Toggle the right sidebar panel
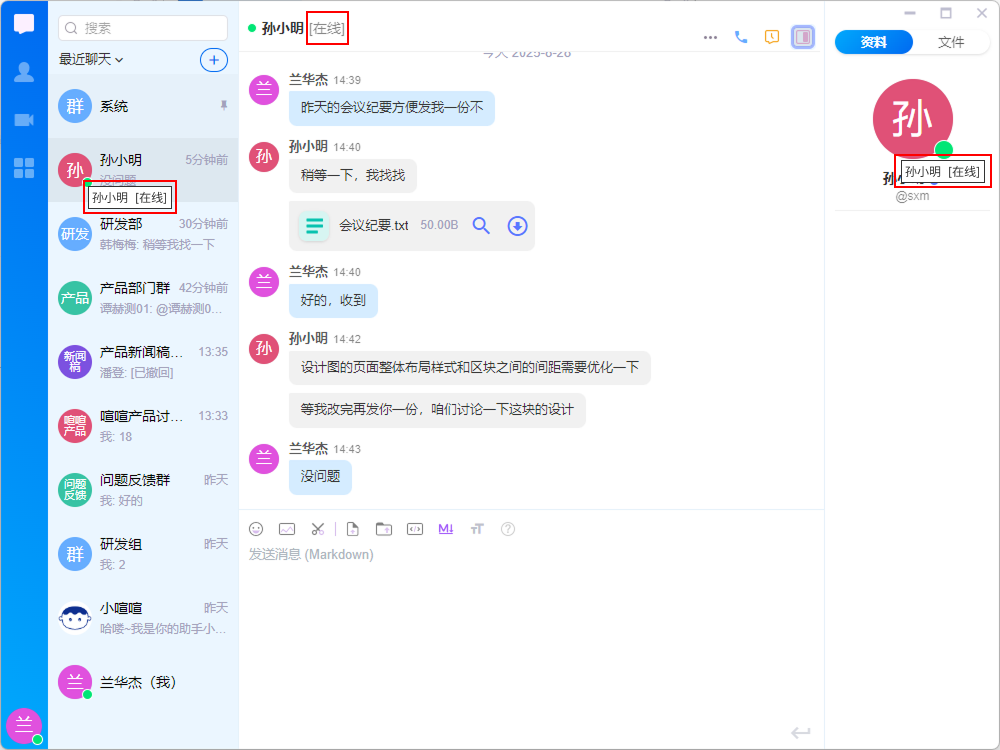The height and width of the screenshot is (750, 1000). 802,37
